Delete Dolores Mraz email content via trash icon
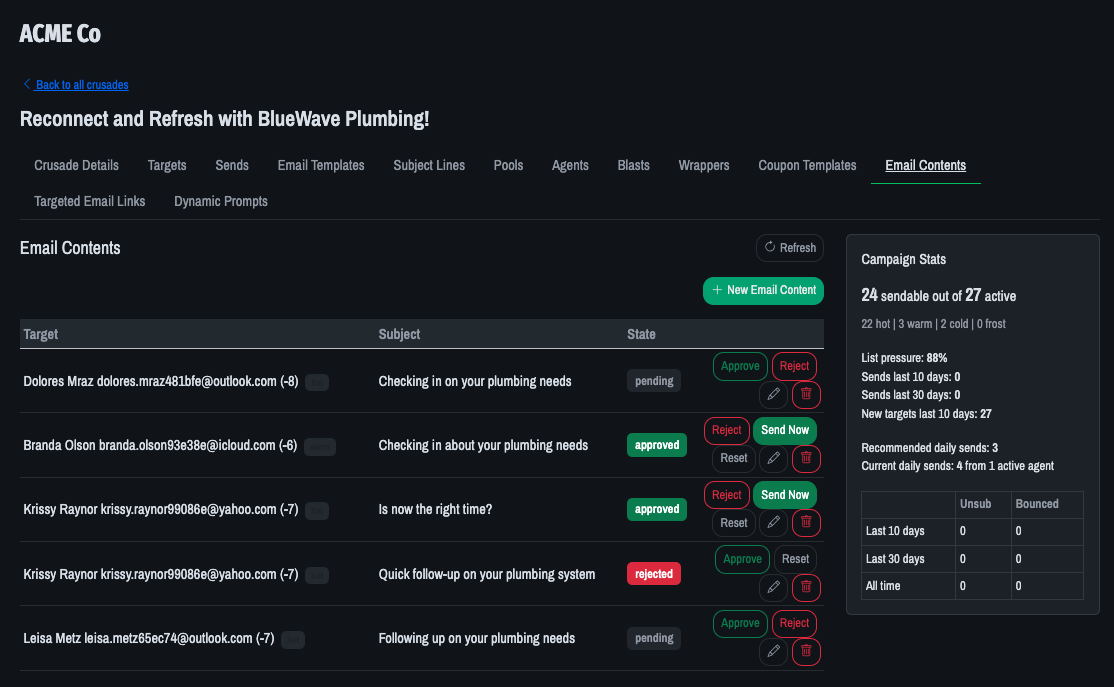1114x687 pixels. [806, 394]
